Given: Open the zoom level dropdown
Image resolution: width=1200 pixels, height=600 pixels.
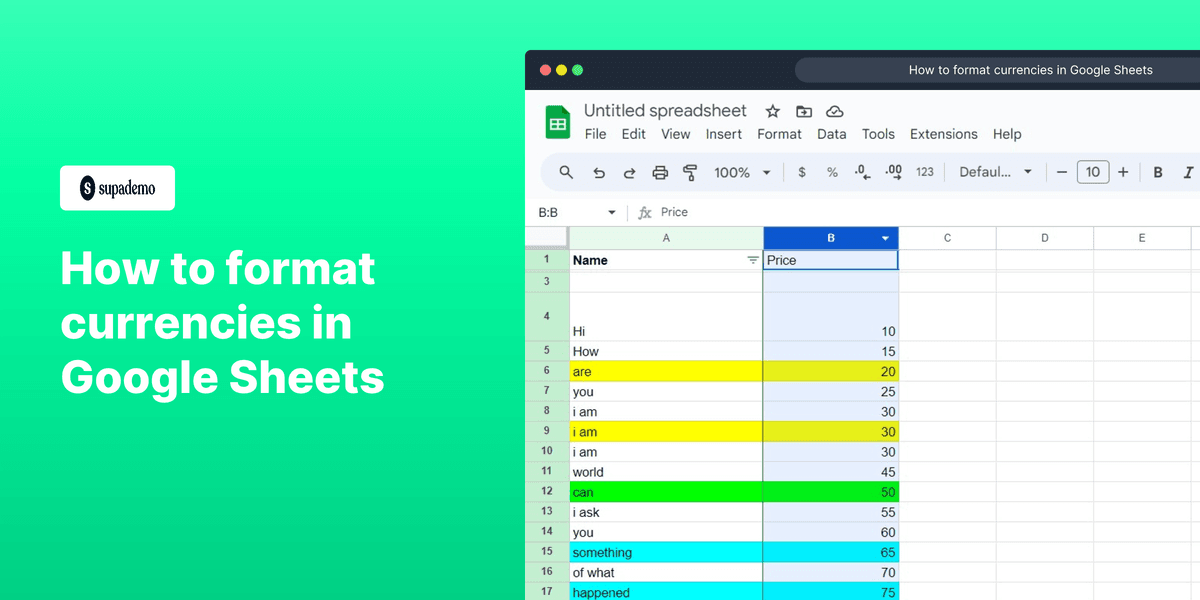Looking at the screenshot, I should tap(740, 172).
